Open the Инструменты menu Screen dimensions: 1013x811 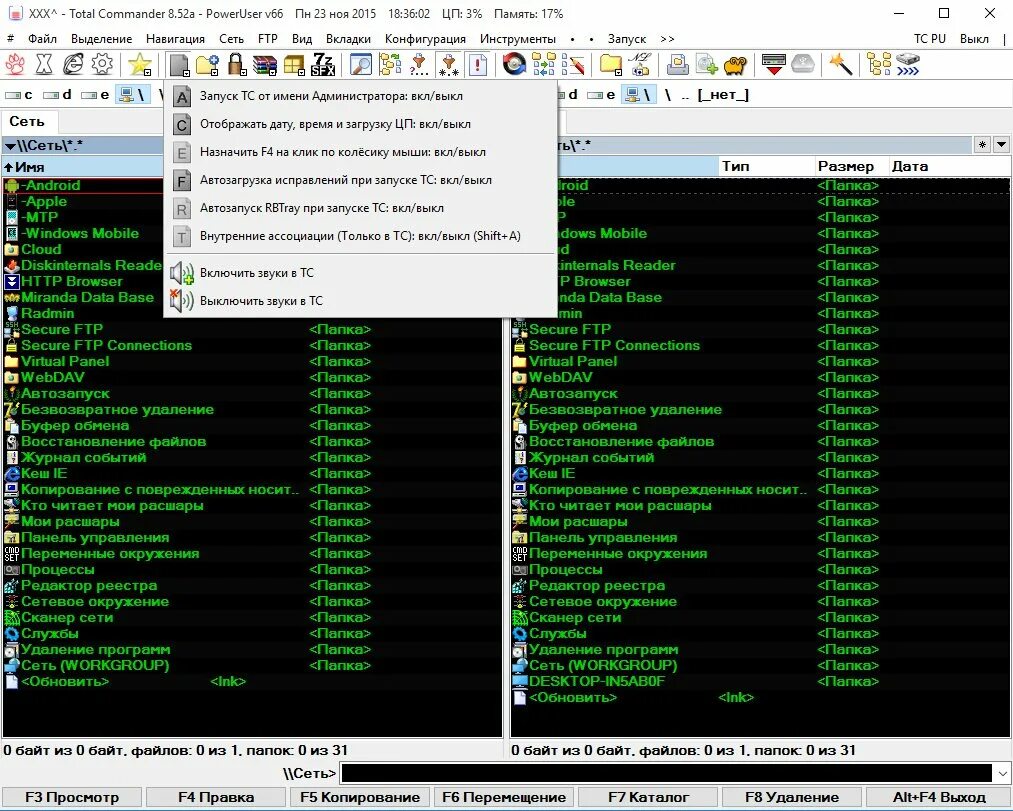pyautogui.click(x=517, y=39)
